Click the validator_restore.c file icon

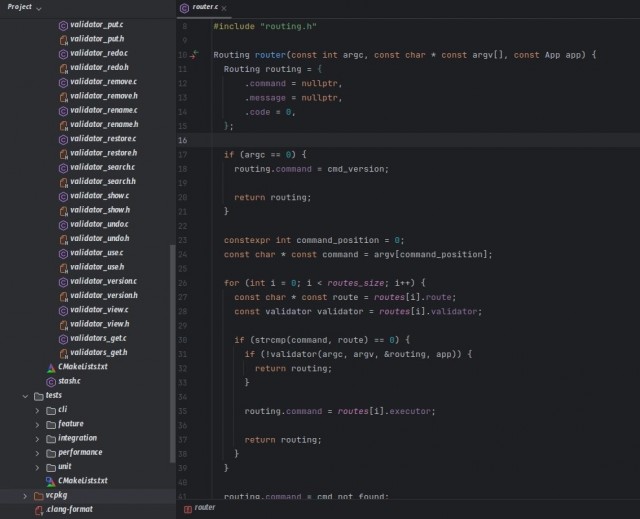pos(63,140)
